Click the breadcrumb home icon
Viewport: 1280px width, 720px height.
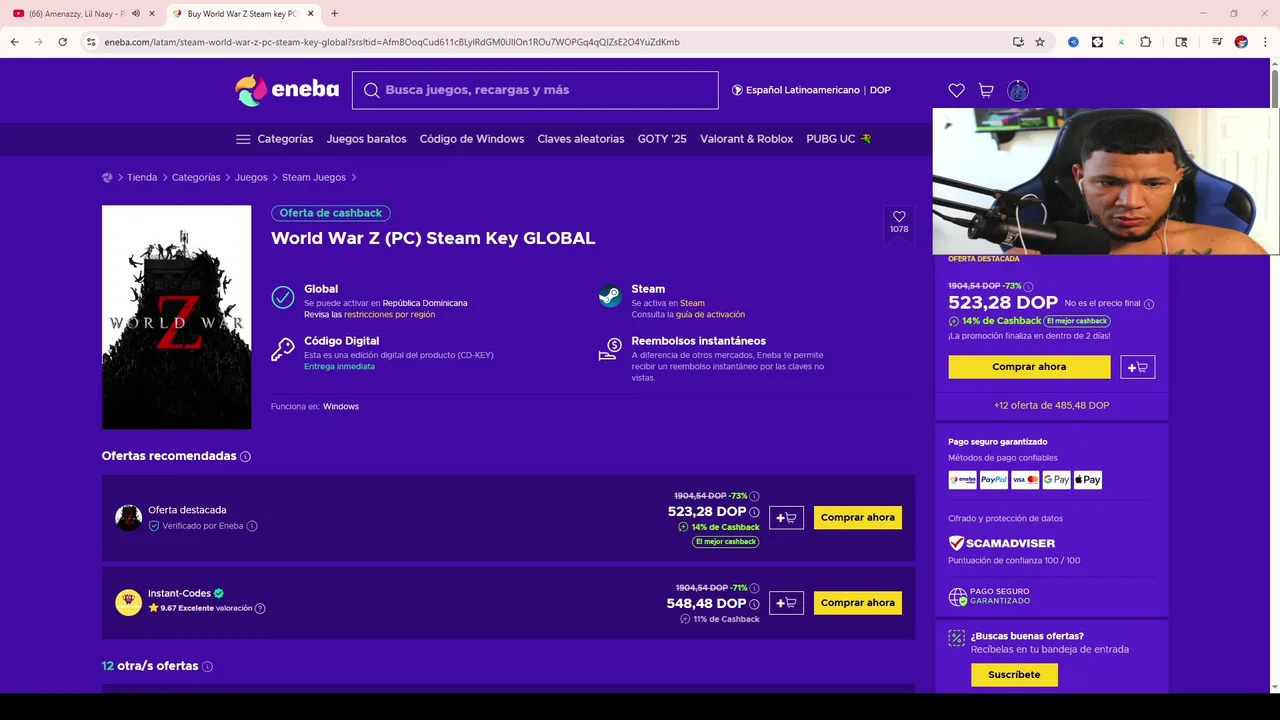107,177
